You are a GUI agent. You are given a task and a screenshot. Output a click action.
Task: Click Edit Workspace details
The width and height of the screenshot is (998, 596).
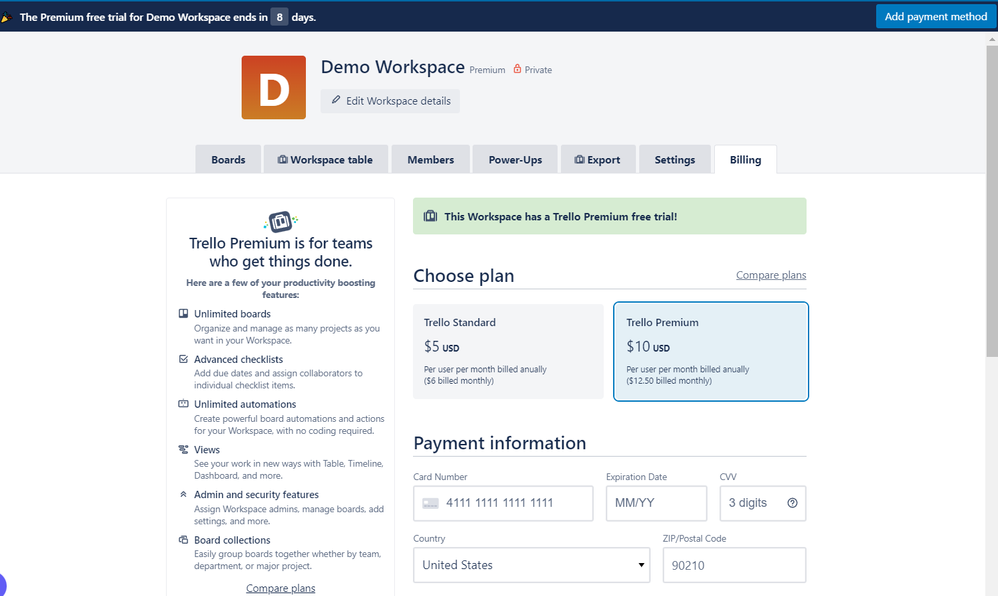390,100
